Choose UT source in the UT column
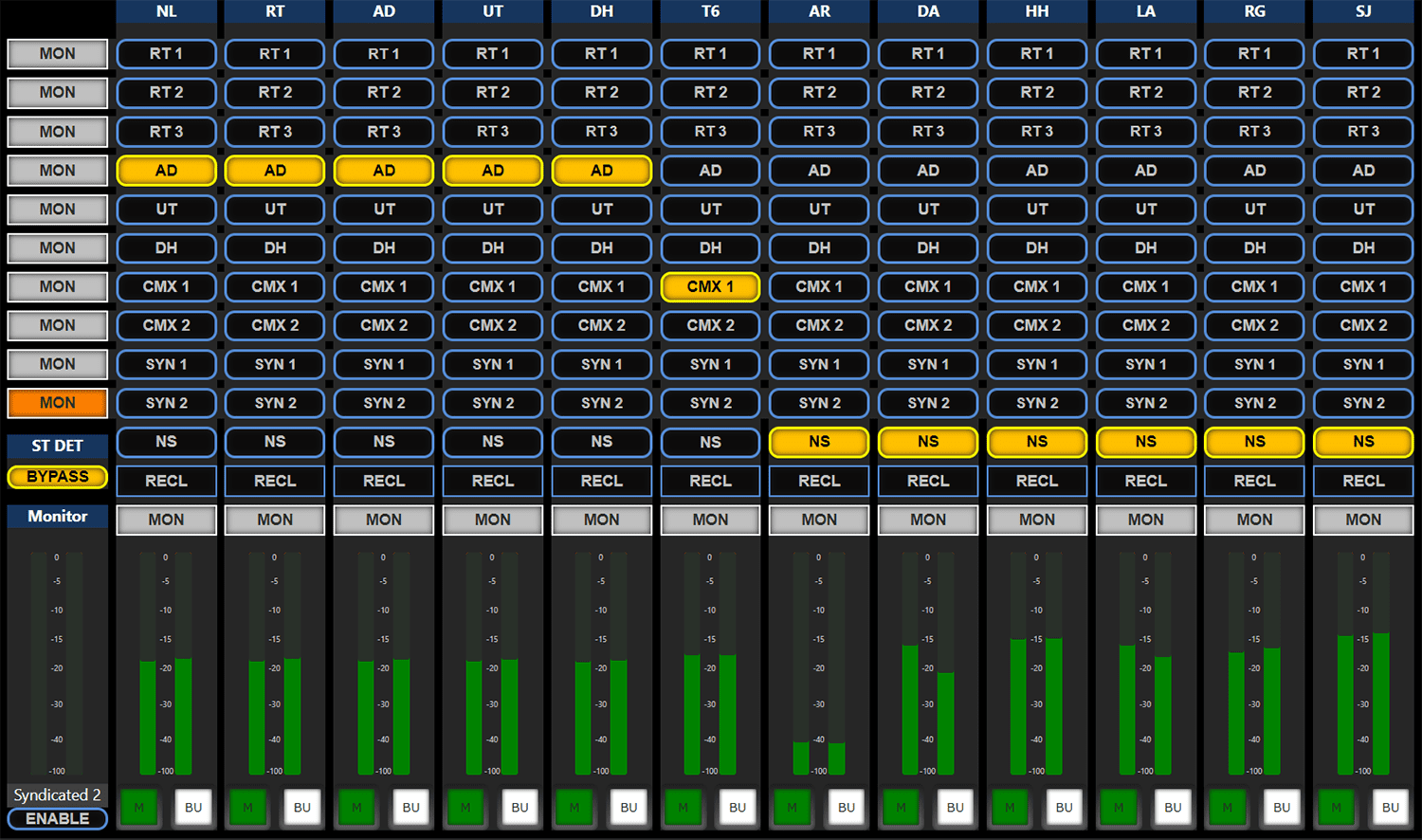The image size is (1422, 840). coord(493,210)
